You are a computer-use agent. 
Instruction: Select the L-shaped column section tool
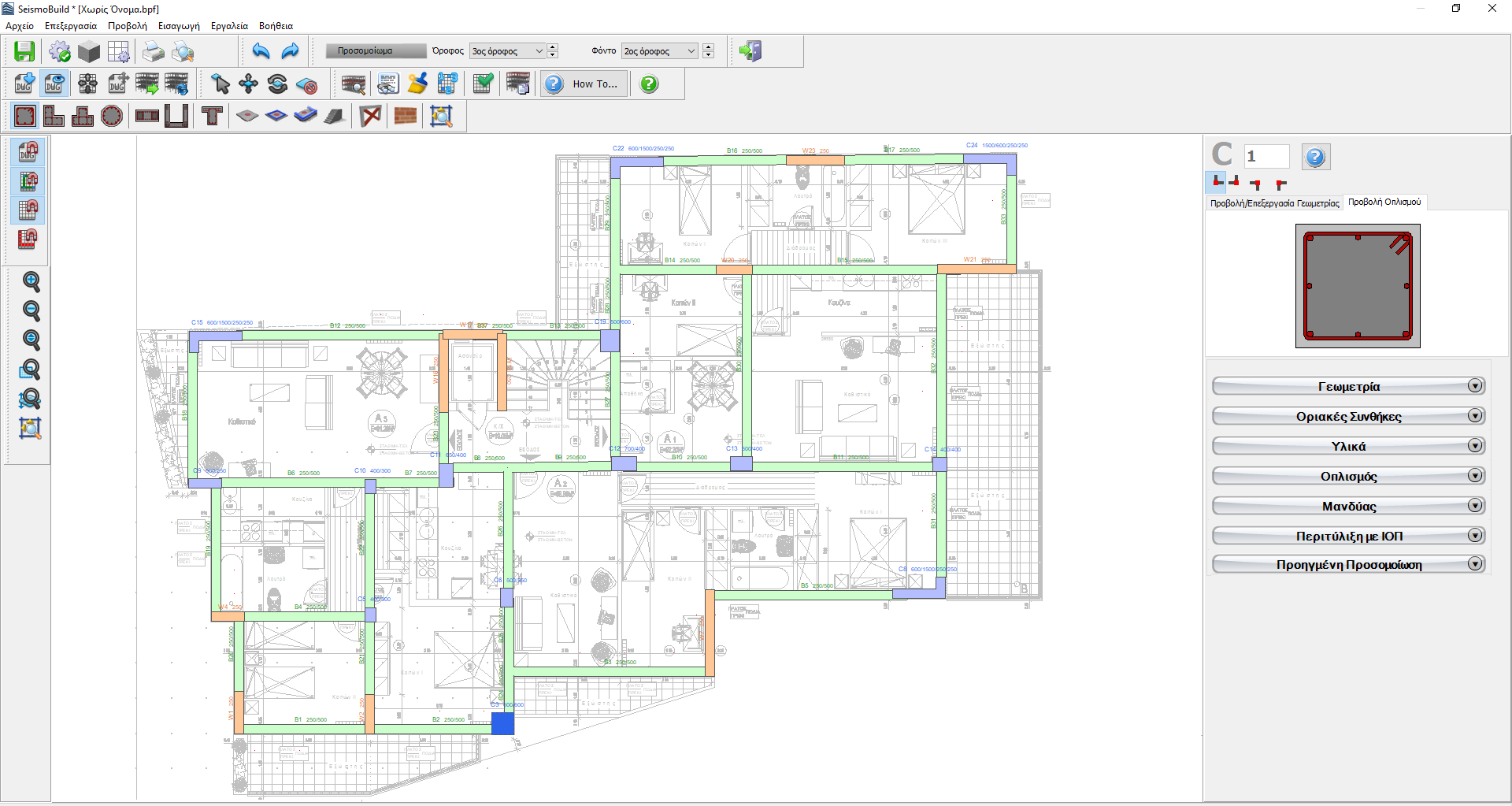[54, 116]
